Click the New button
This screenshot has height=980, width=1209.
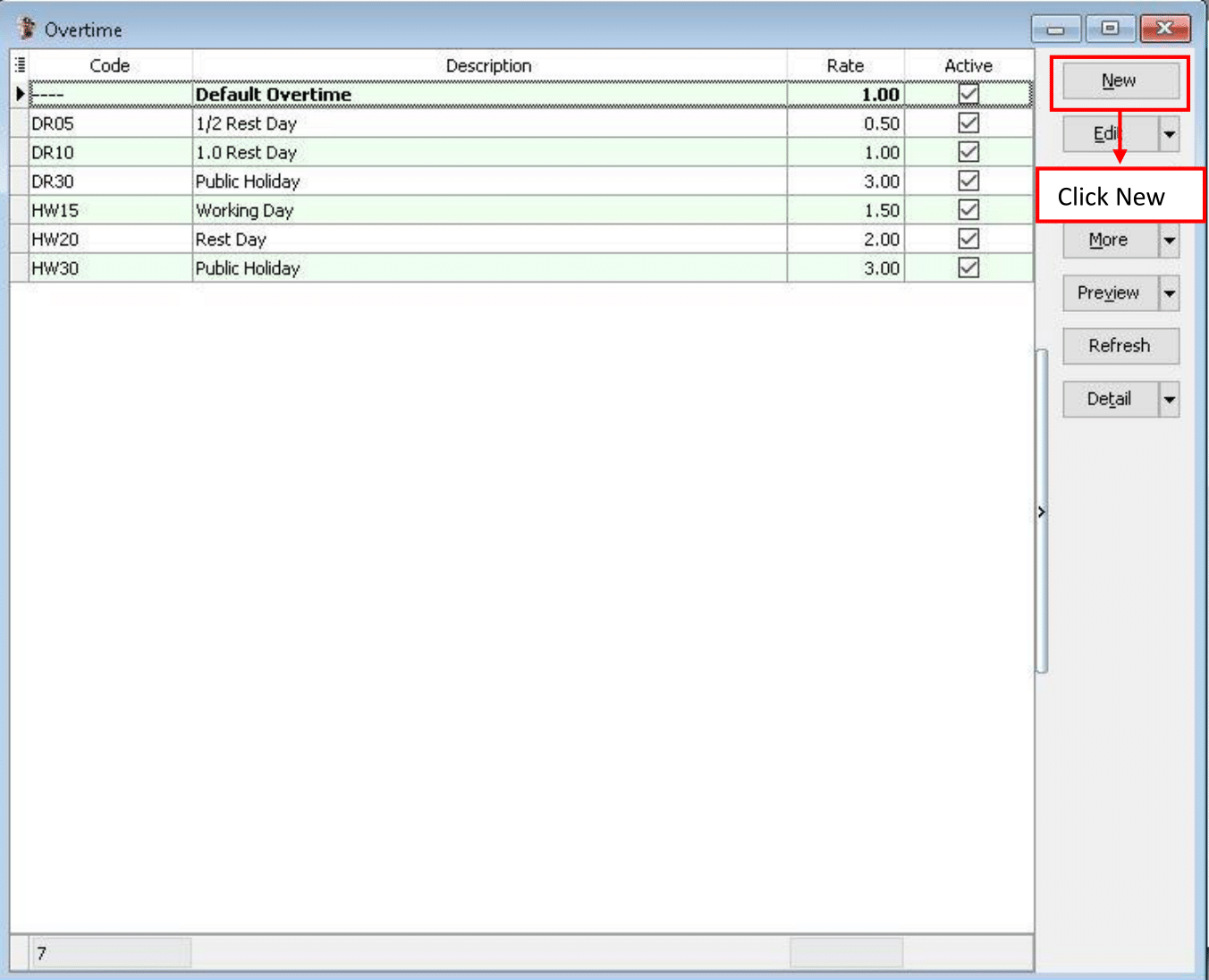click(x=1119, y=81)
